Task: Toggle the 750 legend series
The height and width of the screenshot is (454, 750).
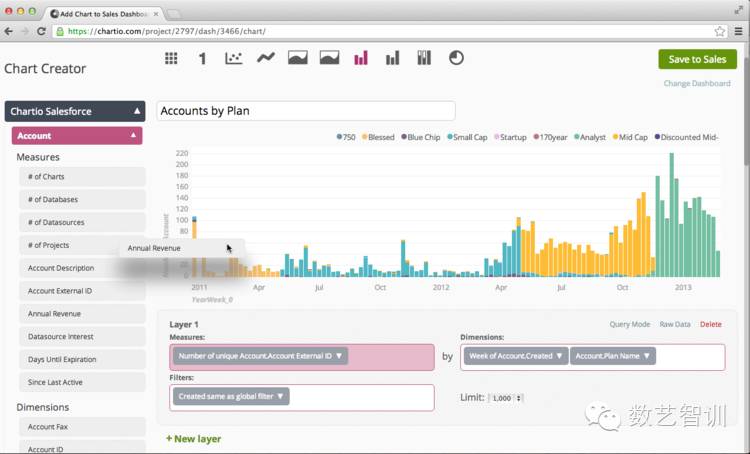Action: coord(346,137)
